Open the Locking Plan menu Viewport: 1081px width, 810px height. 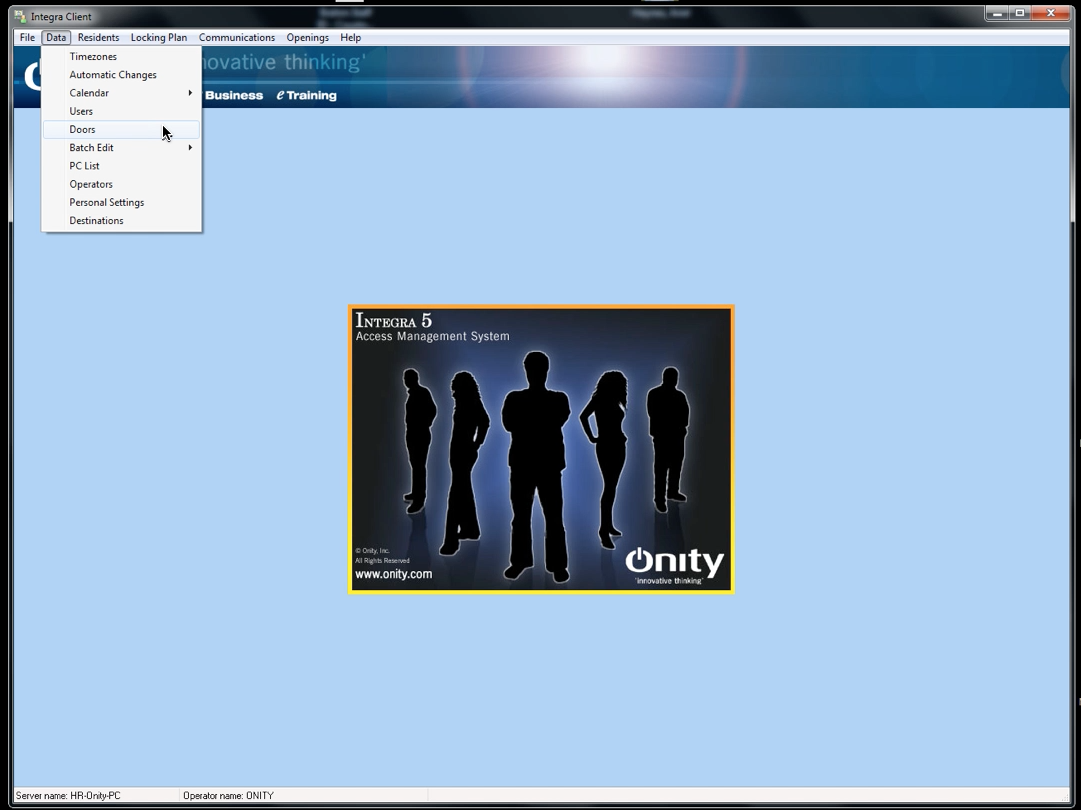click(158, 38)
